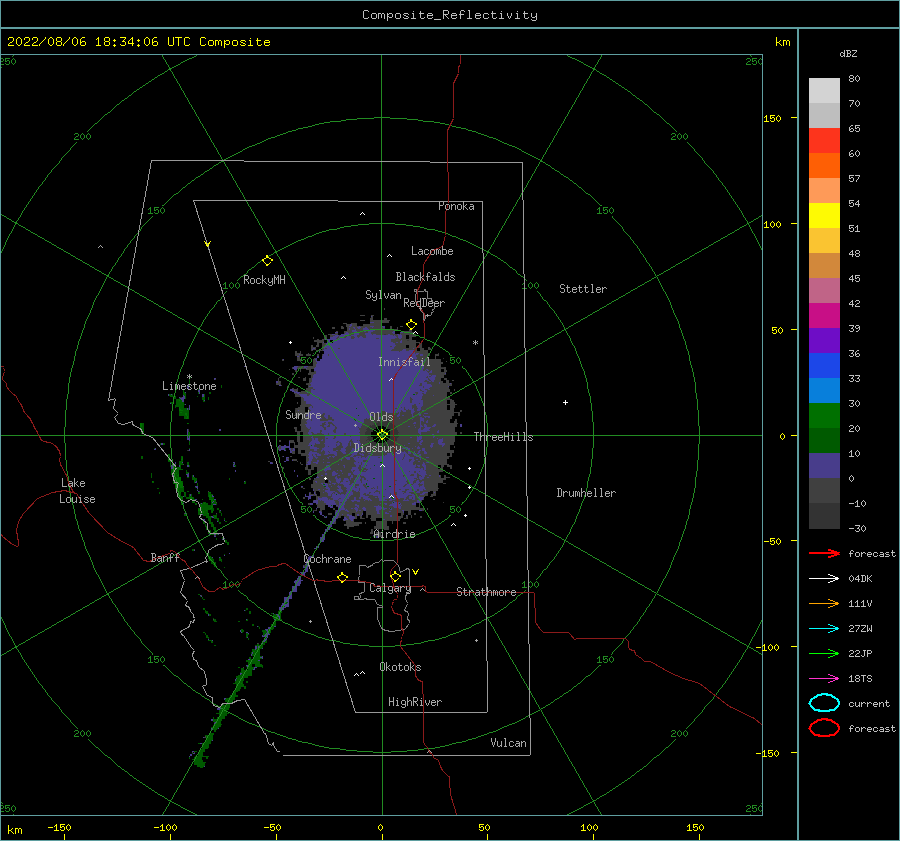The image size is (900, 841).
Task: Select the Airdrie label
Action: point(394,534)
